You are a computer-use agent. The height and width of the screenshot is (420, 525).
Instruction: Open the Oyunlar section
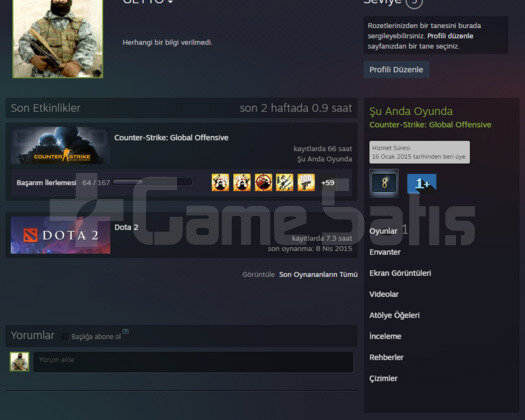tap(383, 231)
